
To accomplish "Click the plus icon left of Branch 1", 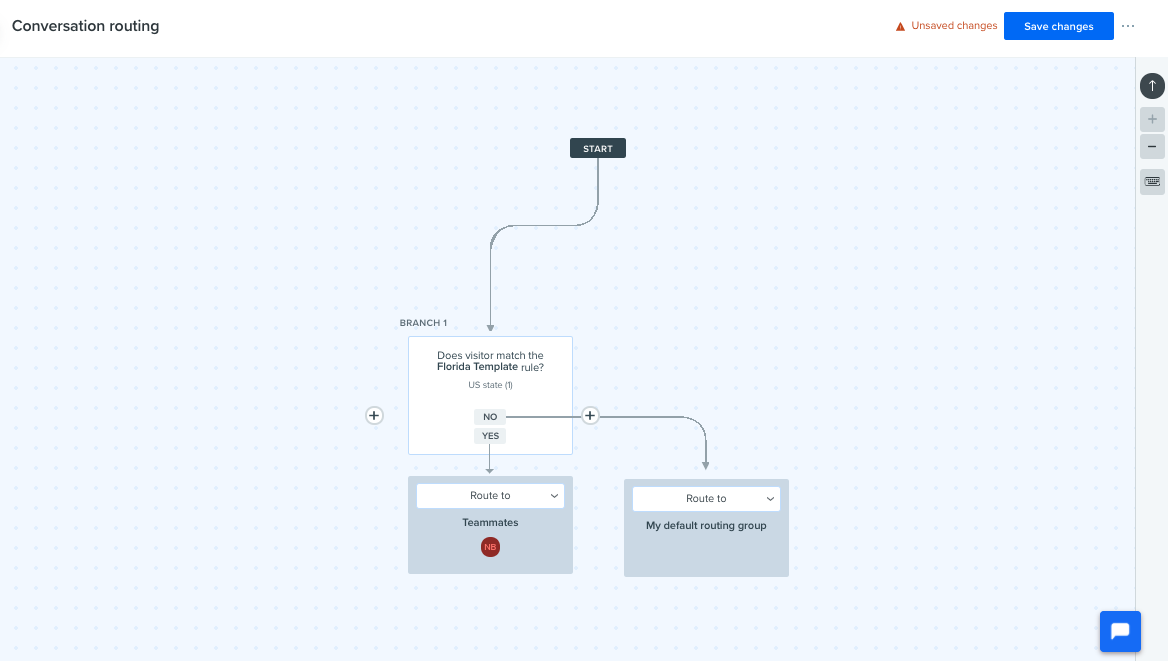I will click(x=374, y=416).
